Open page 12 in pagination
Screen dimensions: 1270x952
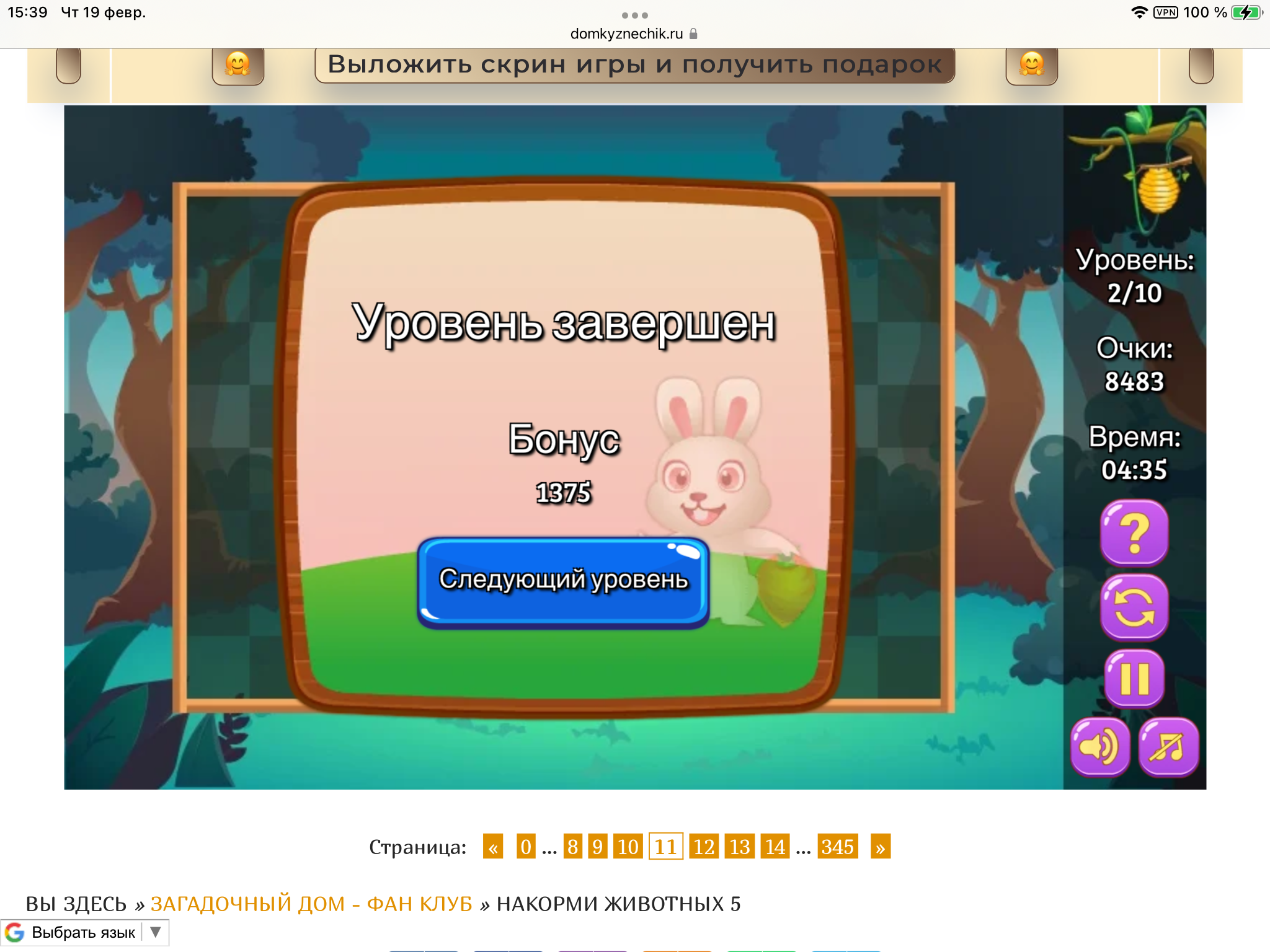point(703,847)
